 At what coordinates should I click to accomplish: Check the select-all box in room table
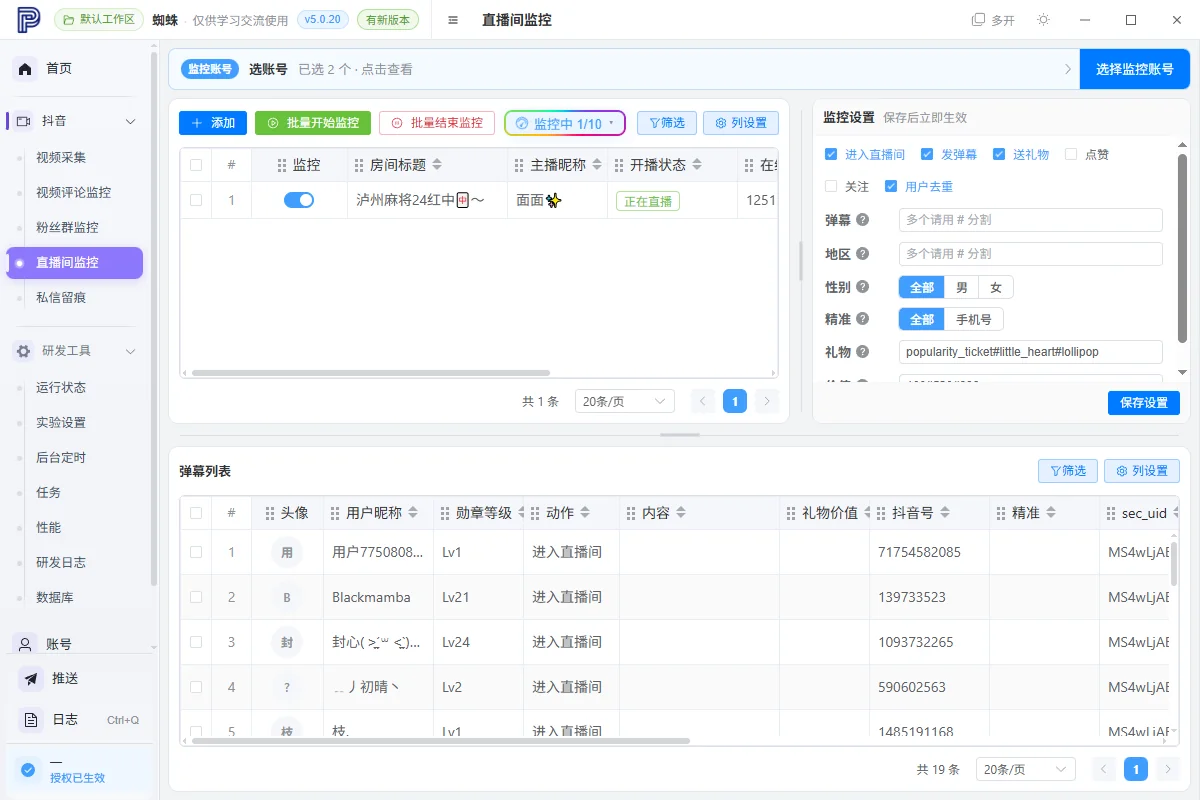click(196, 165)
